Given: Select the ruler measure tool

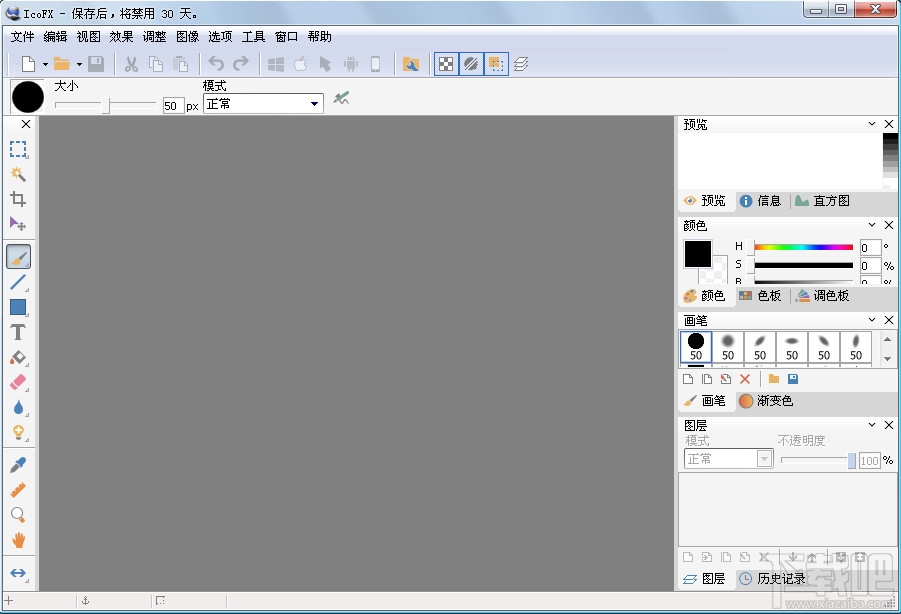Looking at the screenshot, I should 18,489.
